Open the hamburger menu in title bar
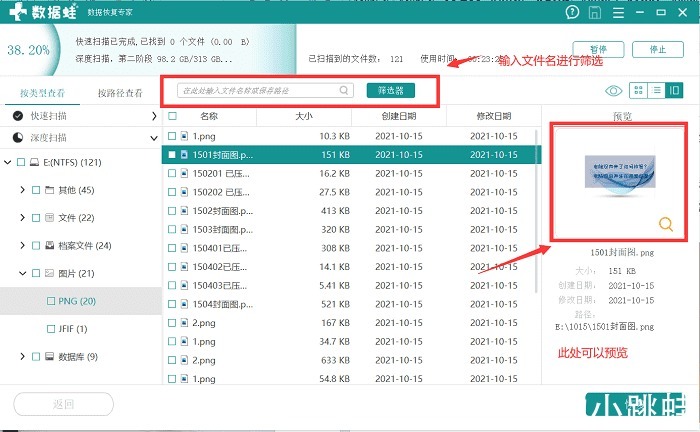Screen dimensions: 700x432 (618, 12)
